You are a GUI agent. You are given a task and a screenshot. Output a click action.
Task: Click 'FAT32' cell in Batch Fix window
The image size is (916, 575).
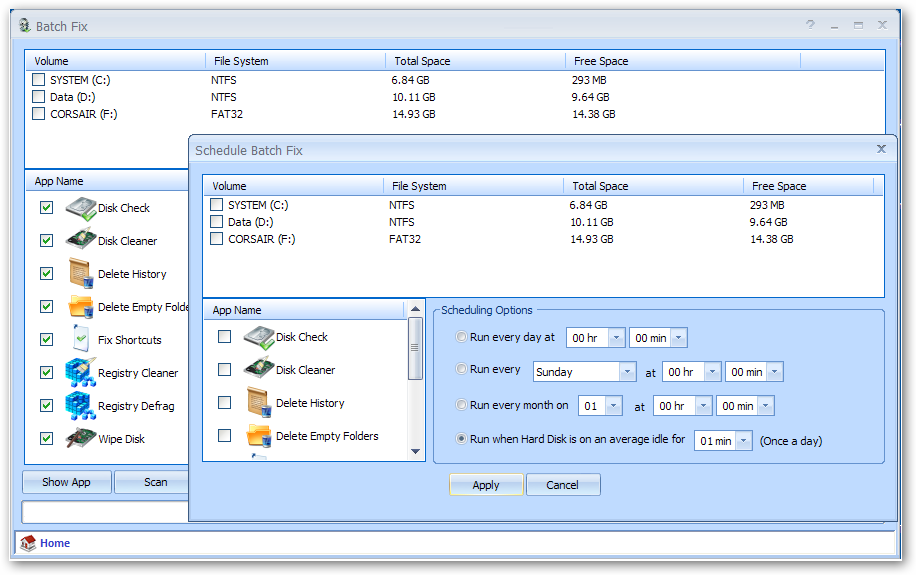point(227,114)
